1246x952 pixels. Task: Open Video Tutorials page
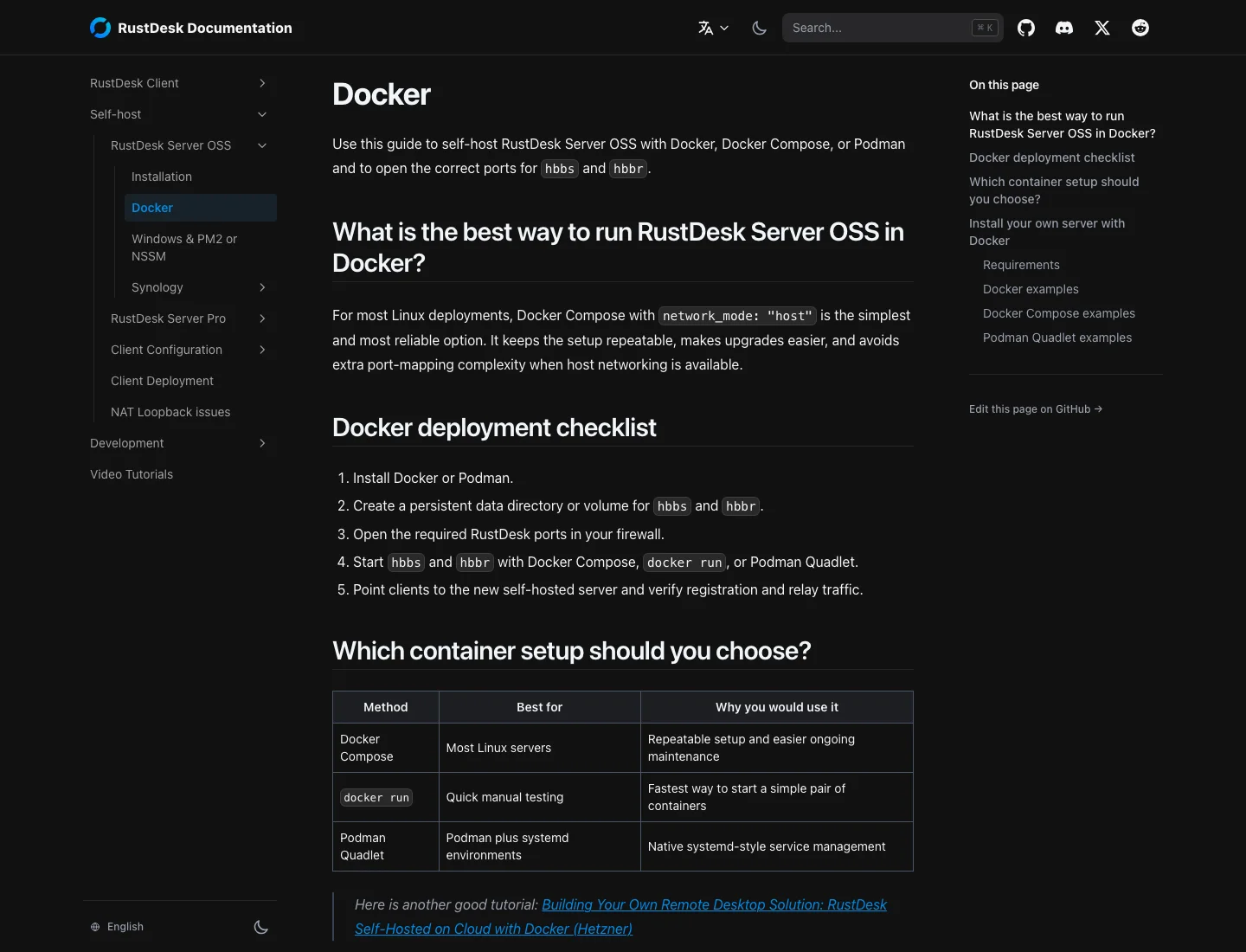[x=180, y=474]
